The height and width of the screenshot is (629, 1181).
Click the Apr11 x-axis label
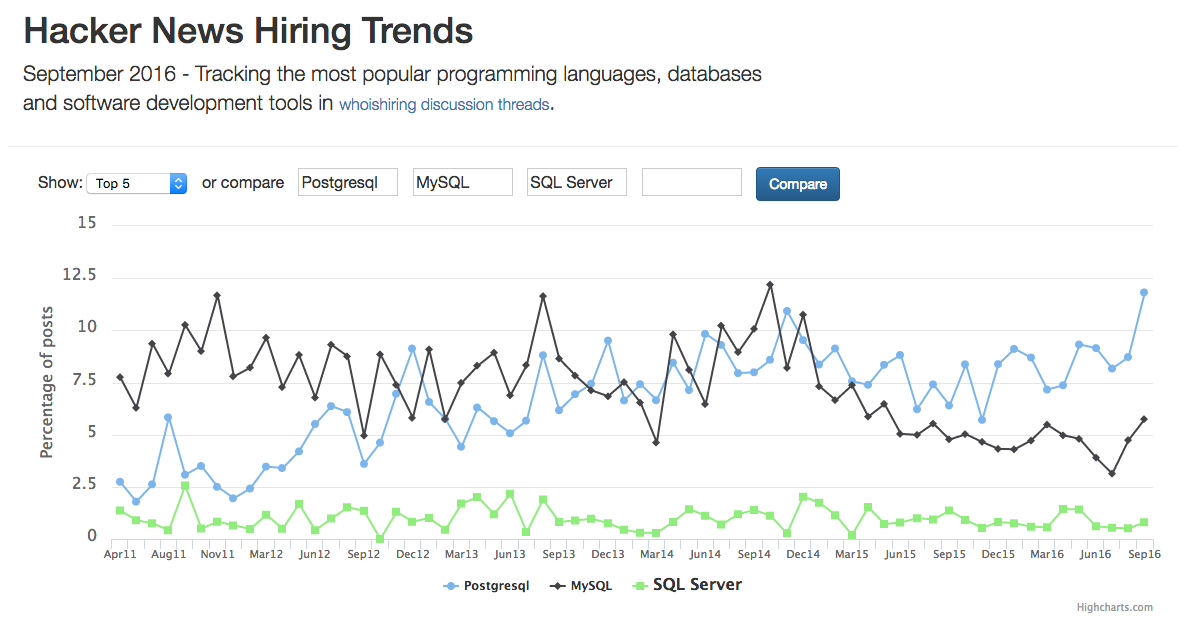tap(120, 554)
